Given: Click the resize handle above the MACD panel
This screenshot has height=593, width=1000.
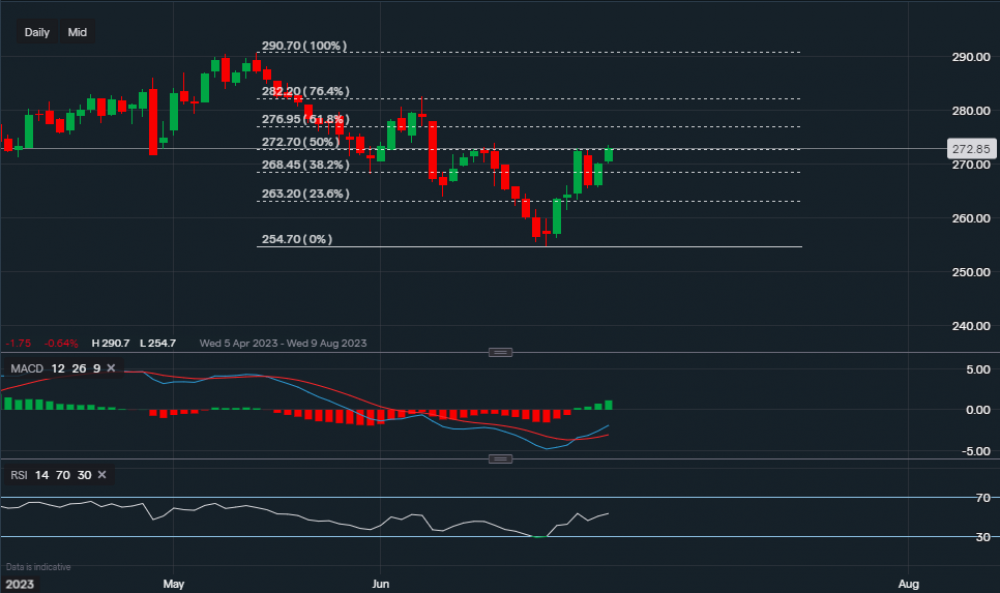Looking at the screenshot, I should 500,352.
